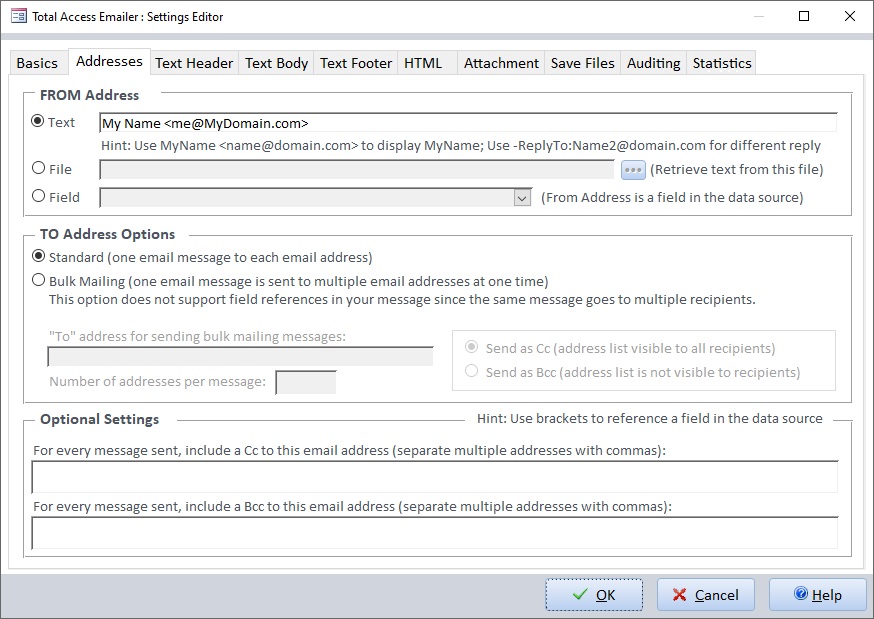Click the Total Access Emailer title bar icon
874x619 pixels.
(x=18, y=16)
